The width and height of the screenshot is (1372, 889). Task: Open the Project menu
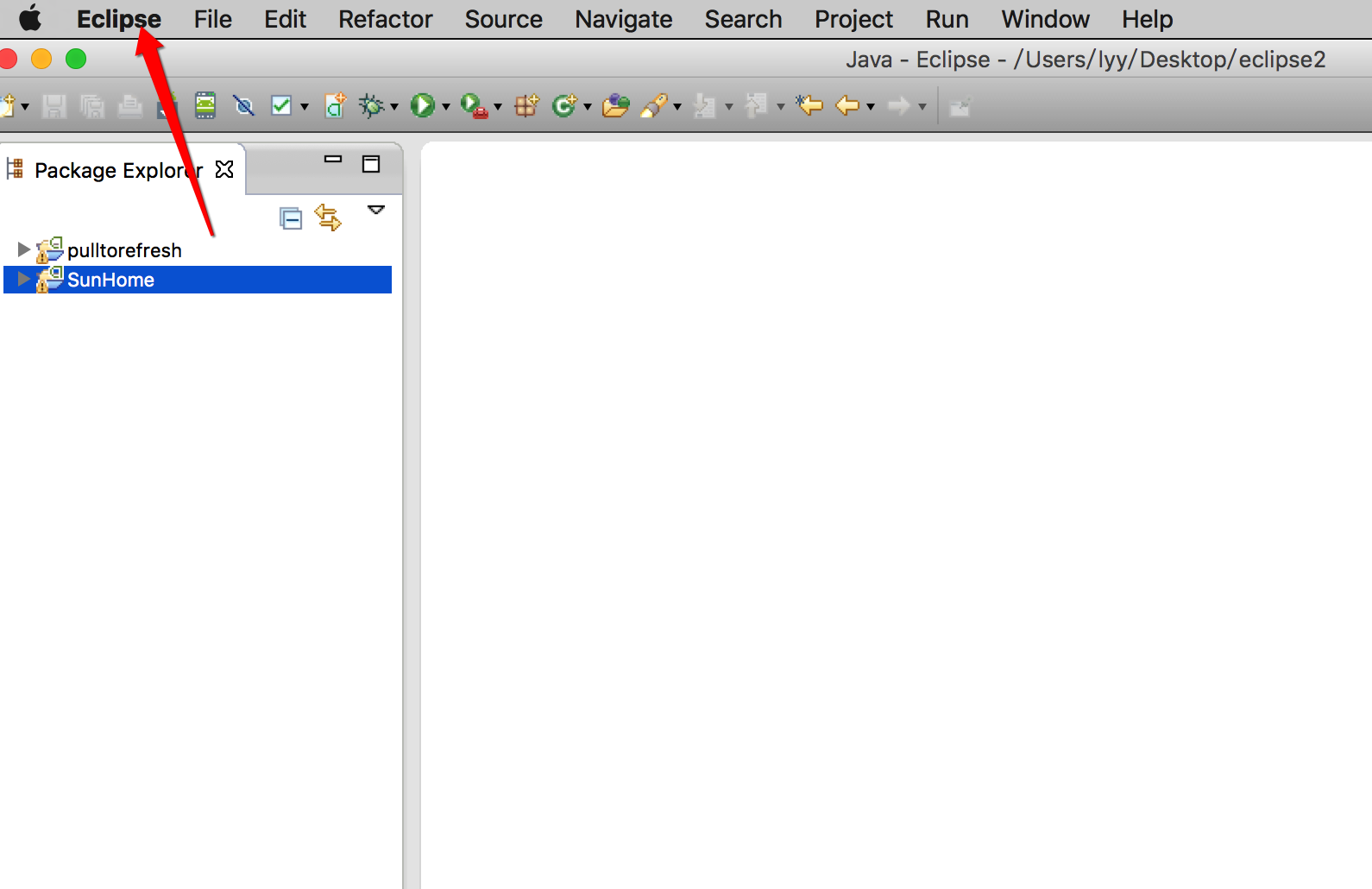pyautogui.click(x=854, y=19)
